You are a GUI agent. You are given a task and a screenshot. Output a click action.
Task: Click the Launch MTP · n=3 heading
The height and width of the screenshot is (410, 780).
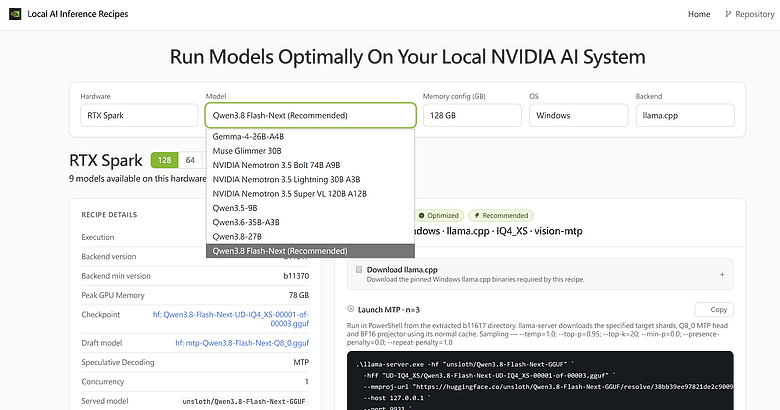(x=389, y=309)
